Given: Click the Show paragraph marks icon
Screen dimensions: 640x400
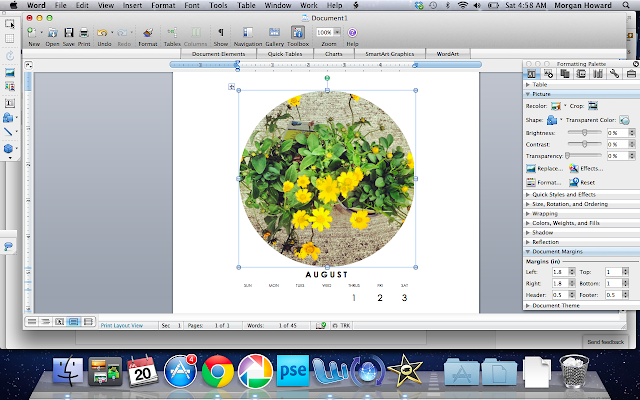Looking at the screenshot, I should 220,33.
